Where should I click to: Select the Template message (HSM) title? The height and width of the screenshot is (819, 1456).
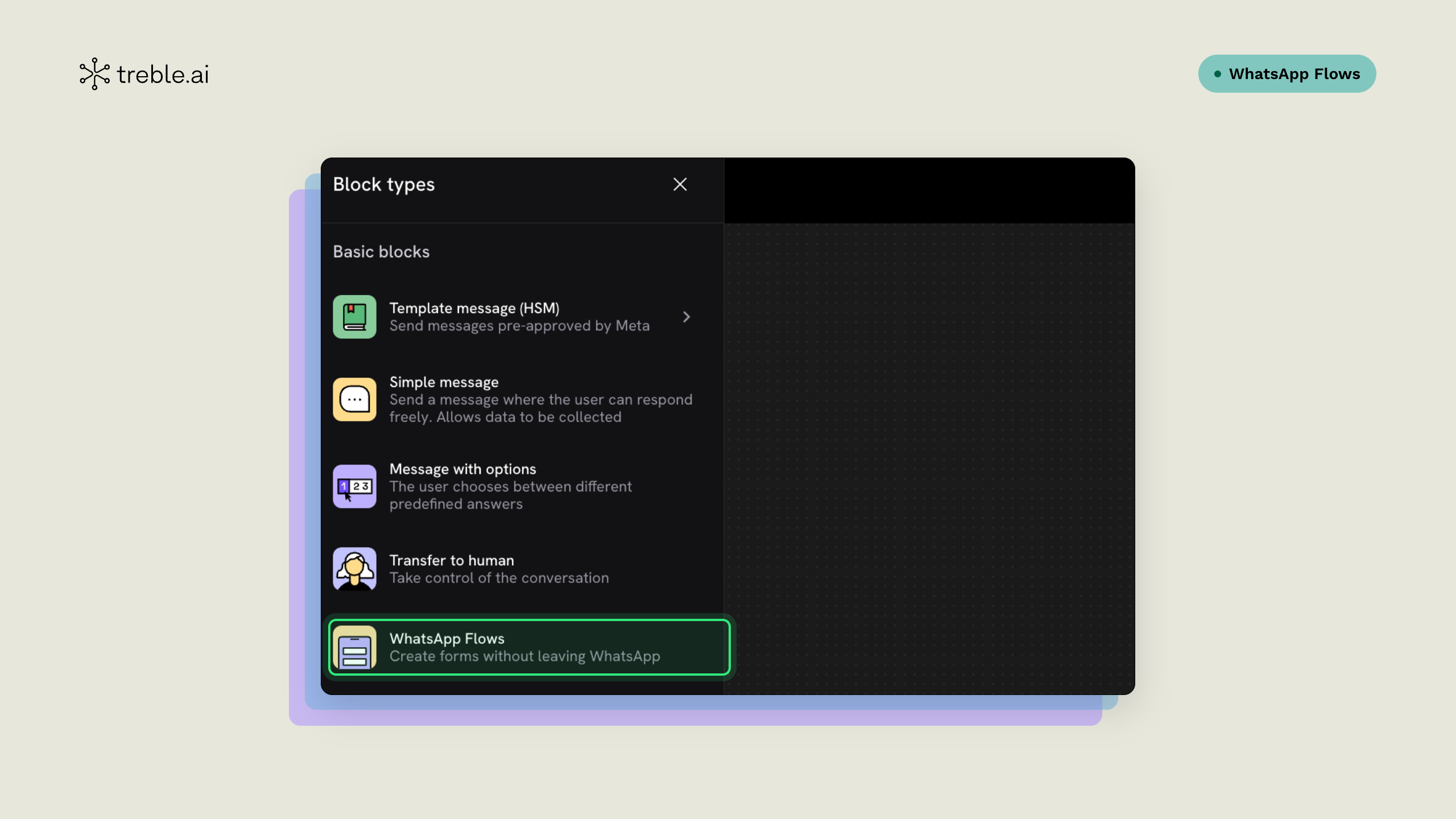point(474,308)
